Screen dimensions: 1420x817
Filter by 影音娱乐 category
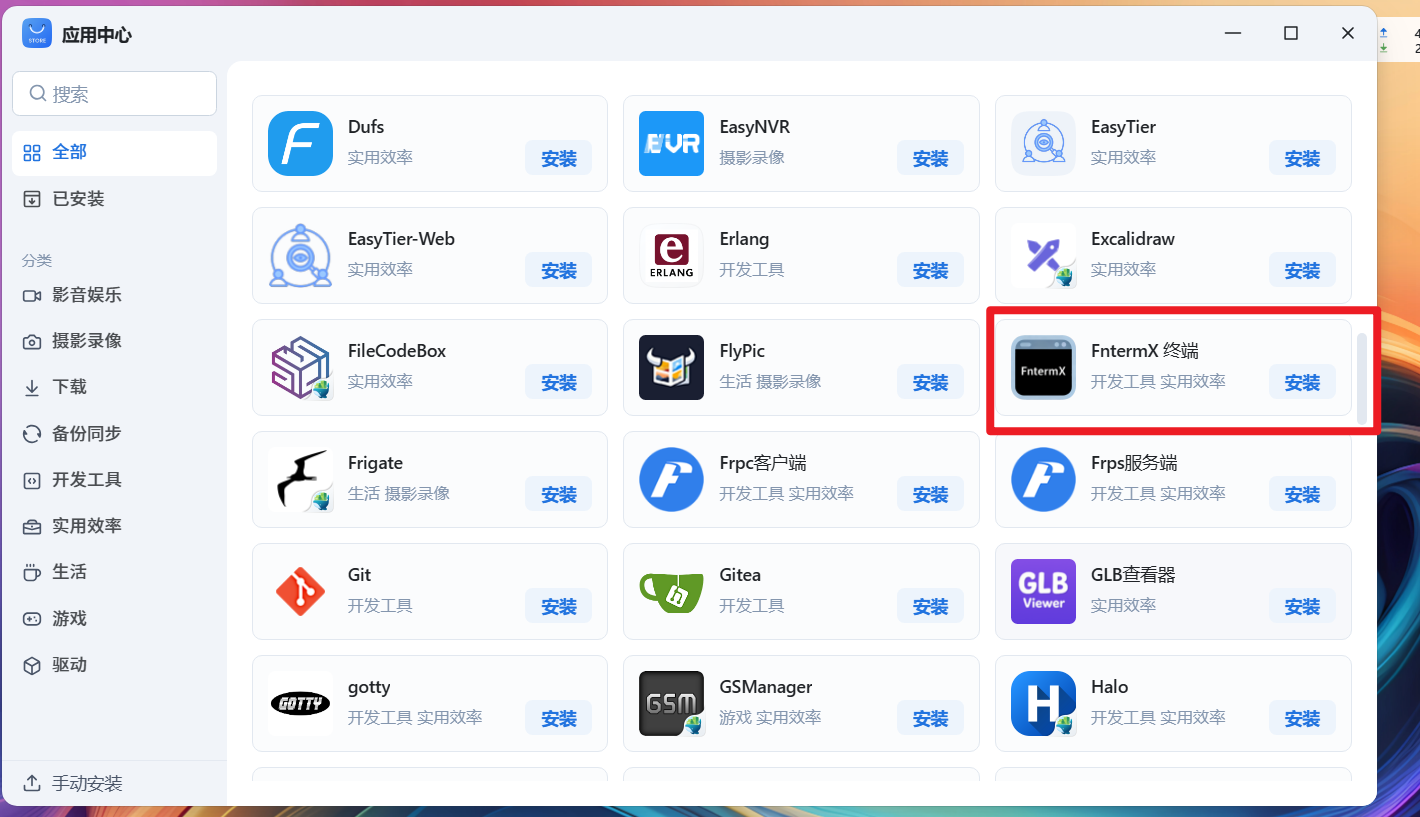point(114,295)
